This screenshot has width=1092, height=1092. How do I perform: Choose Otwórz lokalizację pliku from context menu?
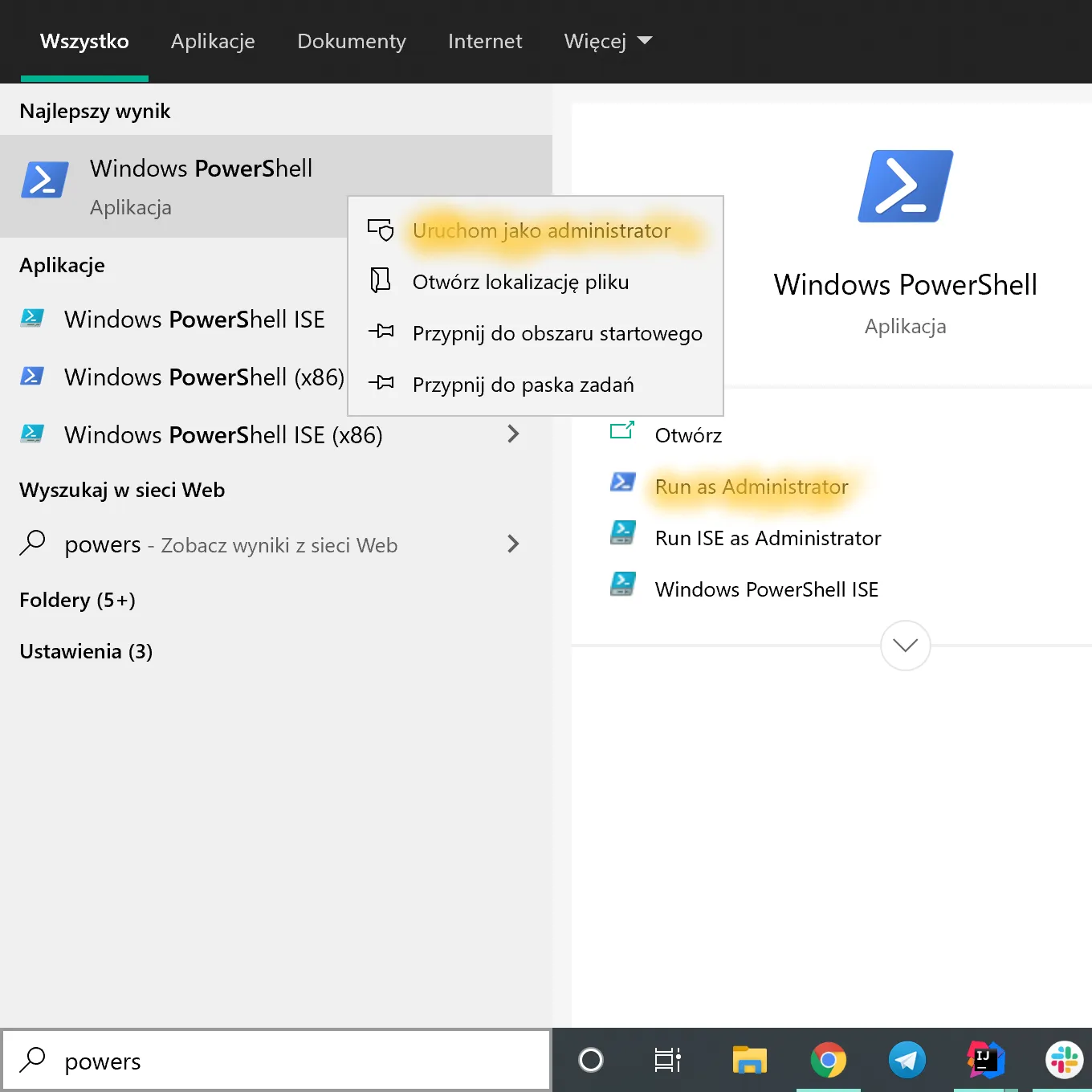click(x=536, y=282)
